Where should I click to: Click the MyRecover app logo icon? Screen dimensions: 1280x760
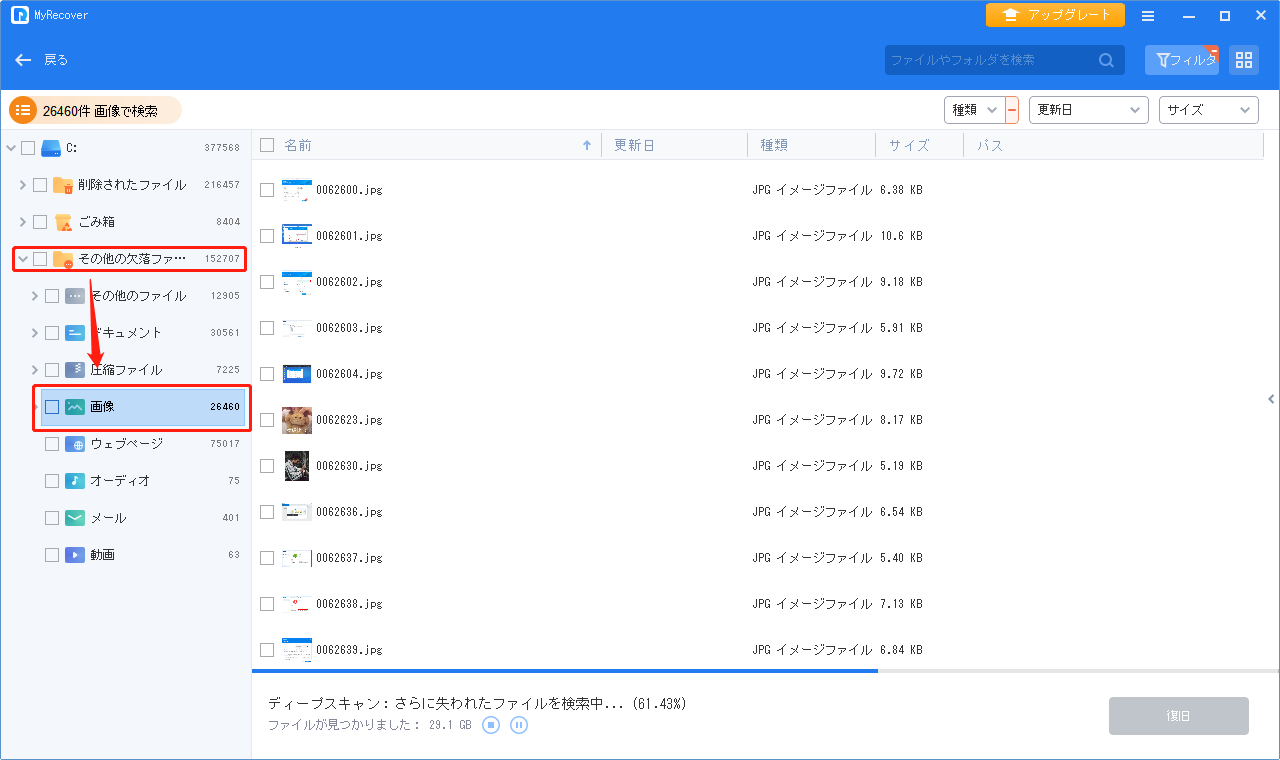coord(19,15)
